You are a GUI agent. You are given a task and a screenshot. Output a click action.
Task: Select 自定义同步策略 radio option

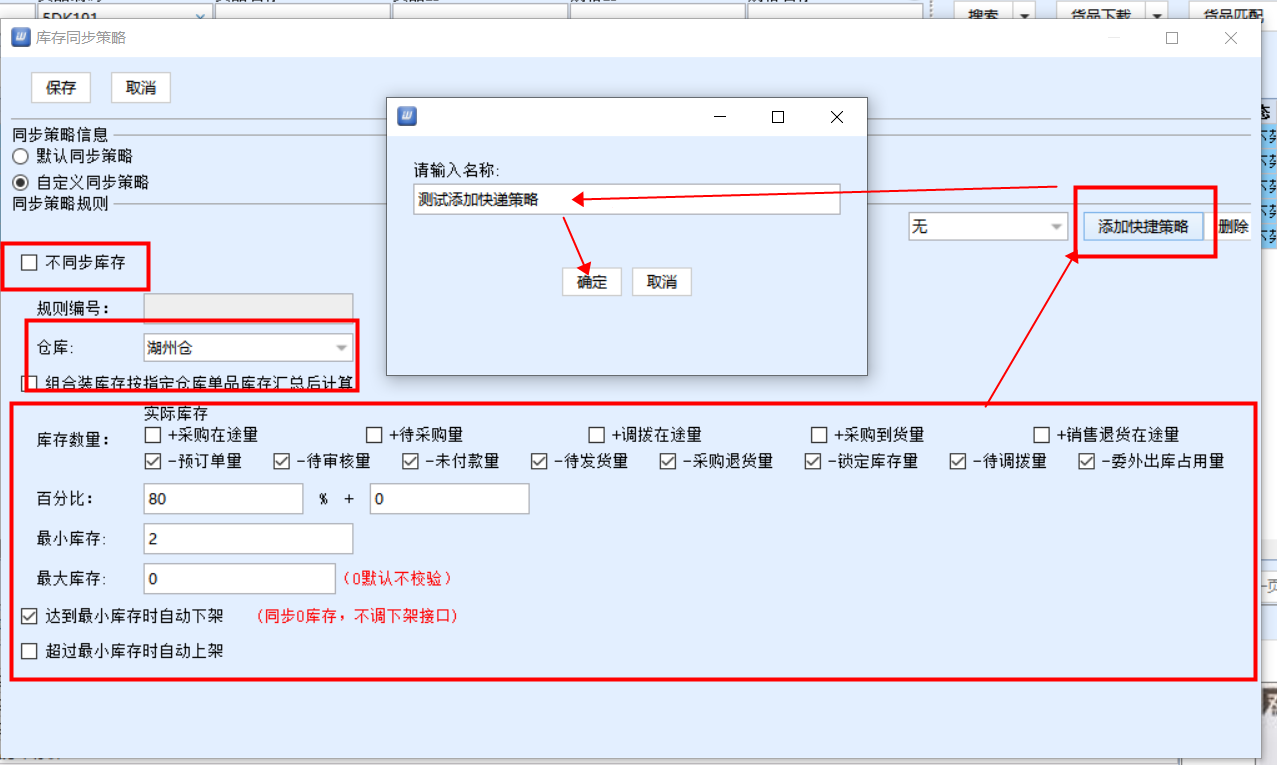[x=20, y=183]
